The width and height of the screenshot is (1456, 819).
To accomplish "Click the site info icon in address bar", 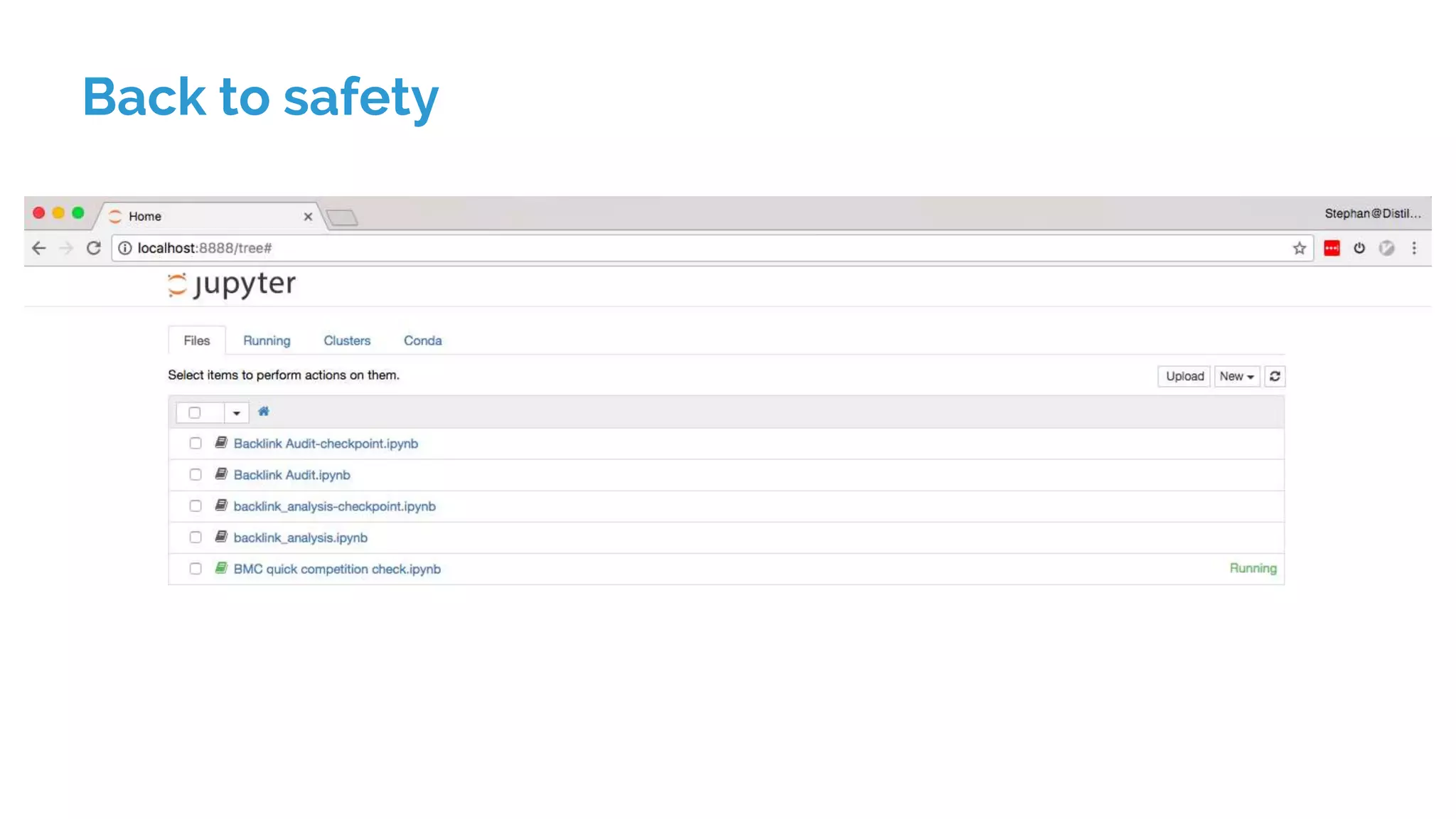I will [125, 248].
